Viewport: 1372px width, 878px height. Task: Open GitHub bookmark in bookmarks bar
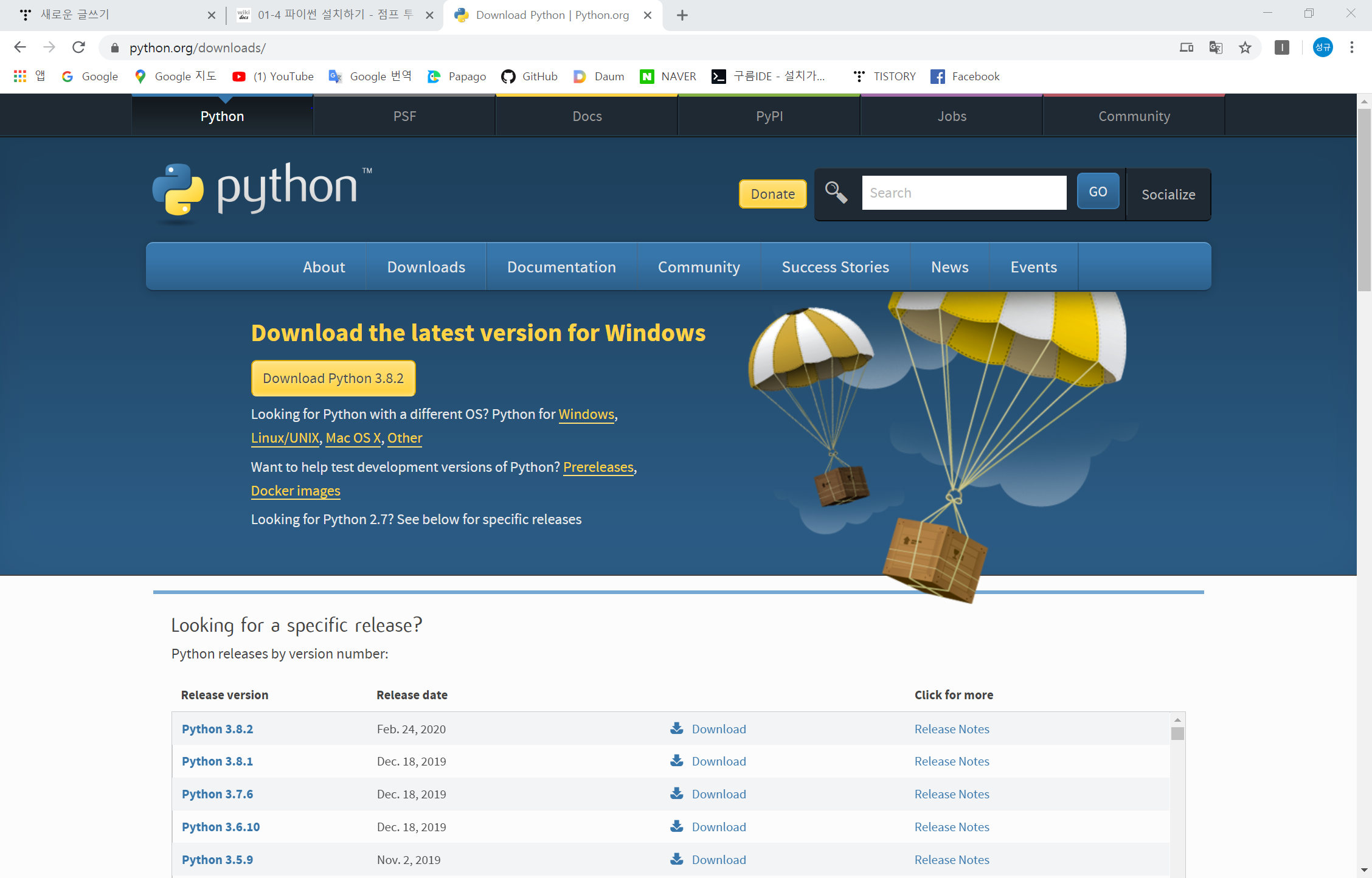click(529, 77)
